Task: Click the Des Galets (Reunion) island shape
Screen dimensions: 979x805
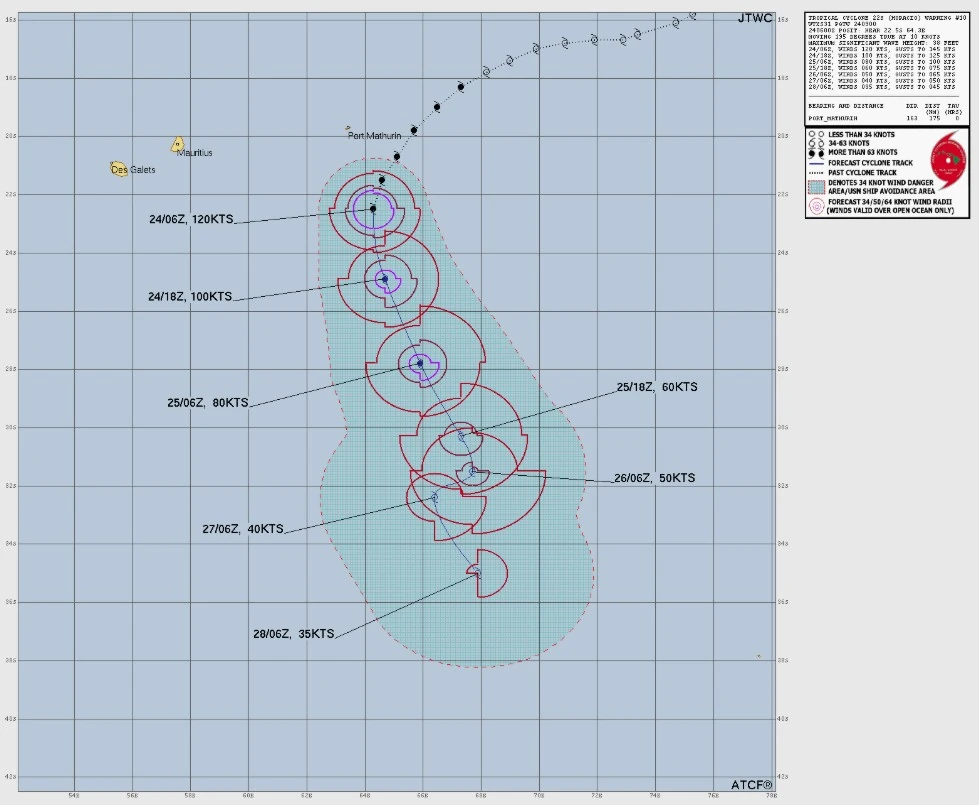Action: [x=119, y=169]
